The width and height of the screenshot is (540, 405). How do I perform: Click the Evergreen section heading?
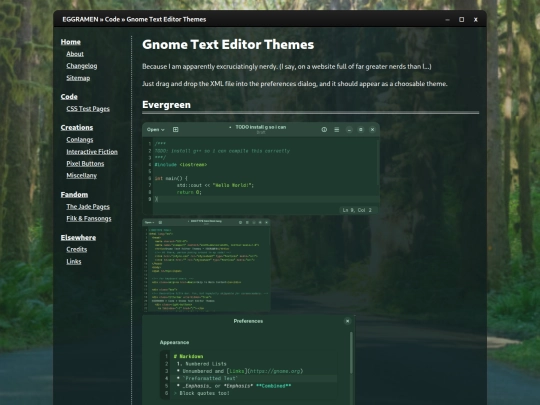point(166,105)
